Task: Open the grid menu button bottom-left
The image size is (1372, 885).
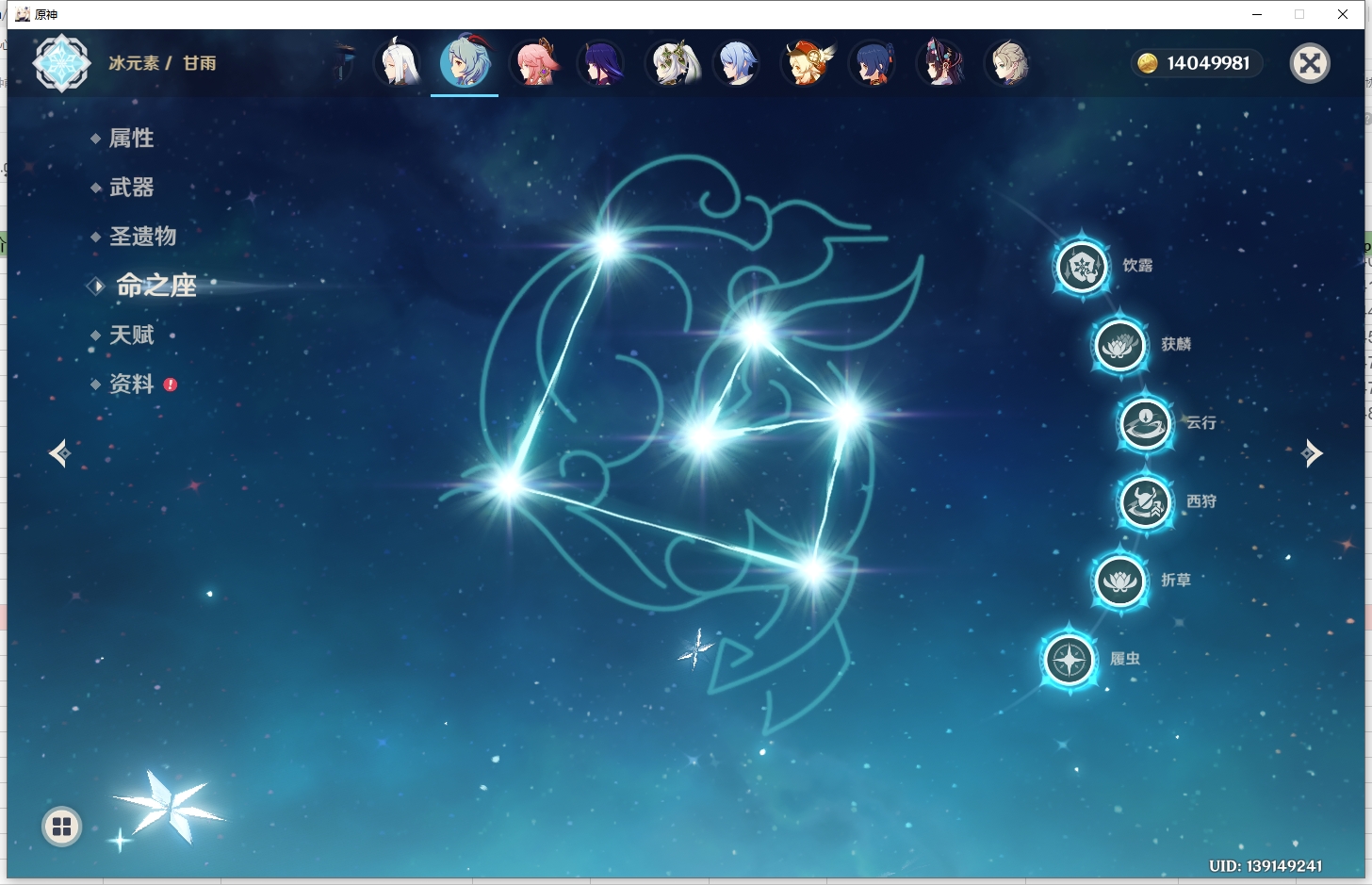Action: pyautogui.click(x=62, y=827)
